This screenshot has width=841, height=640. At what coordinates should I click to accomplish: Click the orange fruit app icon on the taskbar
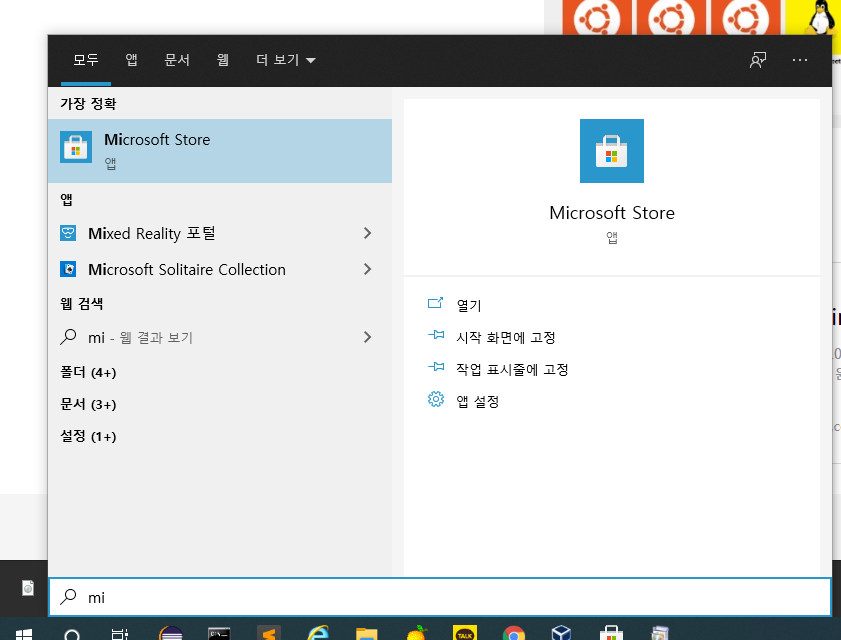coord(416,633)
